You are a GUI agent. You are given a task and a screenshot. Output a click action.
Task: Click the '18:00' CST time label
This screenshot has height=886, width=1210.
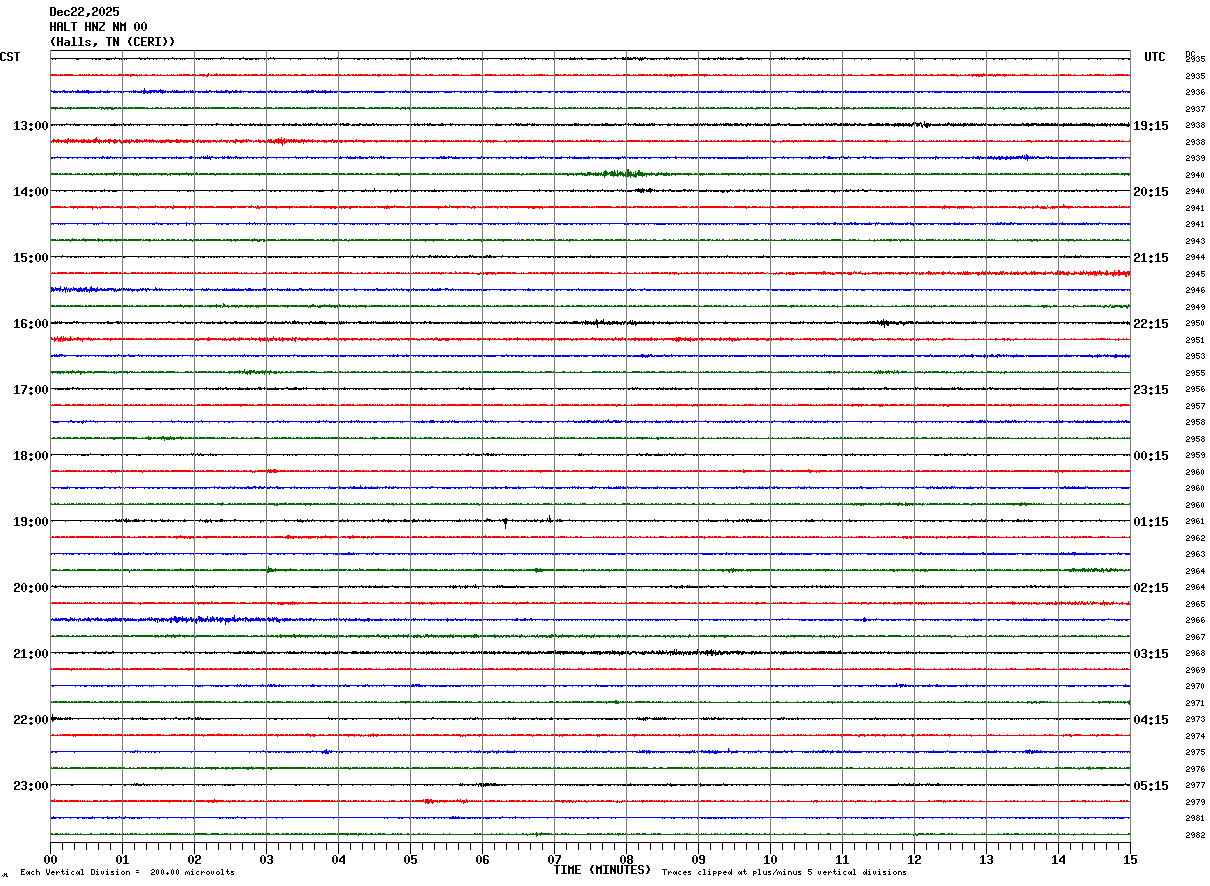[30, 456]
